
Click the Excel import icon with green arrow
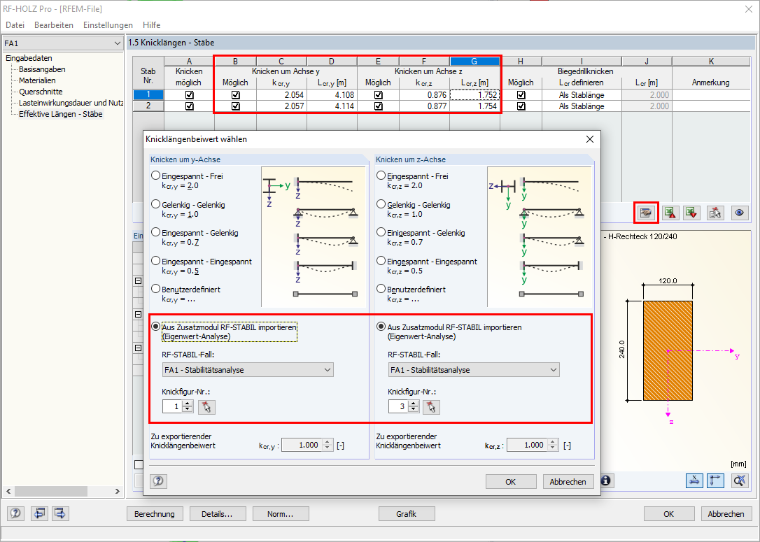coord(692,213)
